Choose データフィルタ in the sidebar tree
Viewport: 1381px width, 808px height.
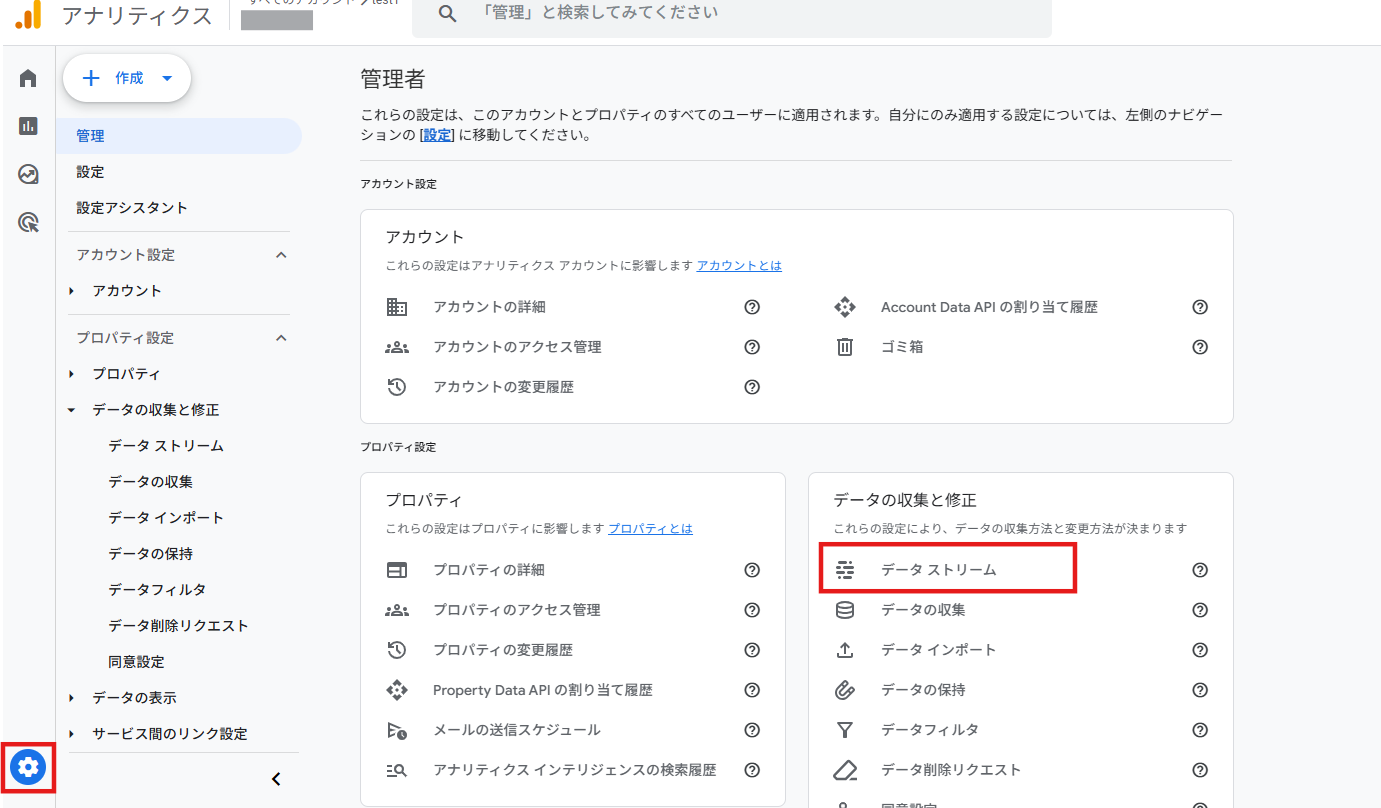(x=157, y=590)
